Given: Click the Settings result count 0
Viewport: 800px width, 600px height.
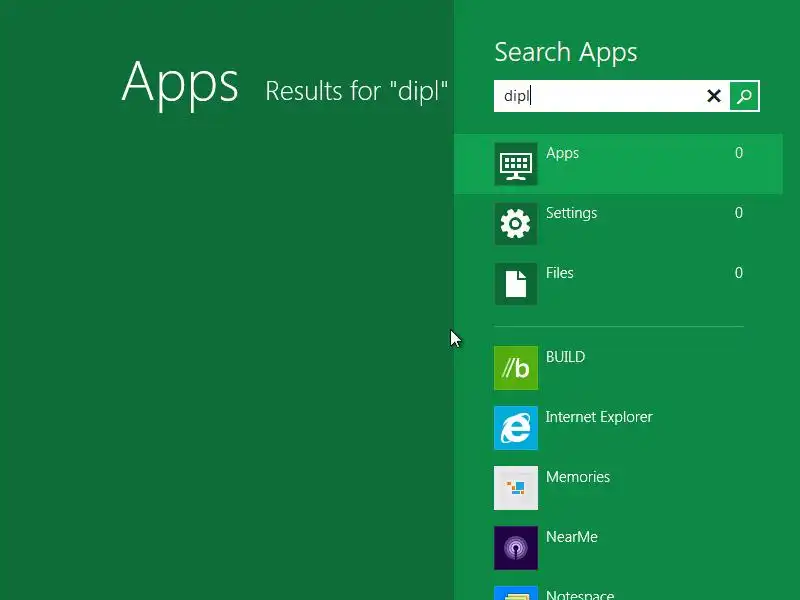Looking at the screenshot, I should coord(739,213).
